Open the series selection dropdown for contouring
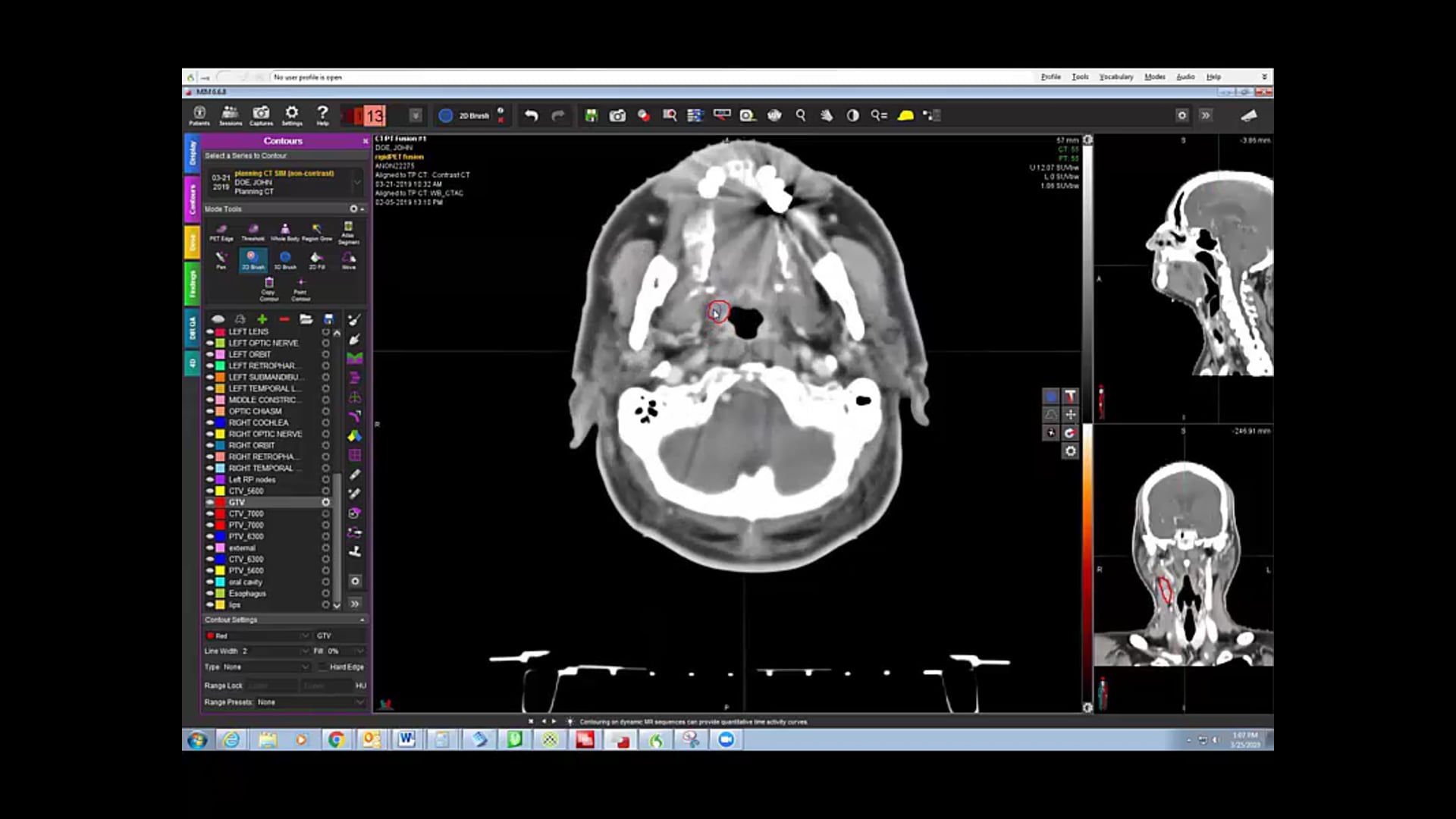Viewport: 1456px width, 819px height. 357,182
